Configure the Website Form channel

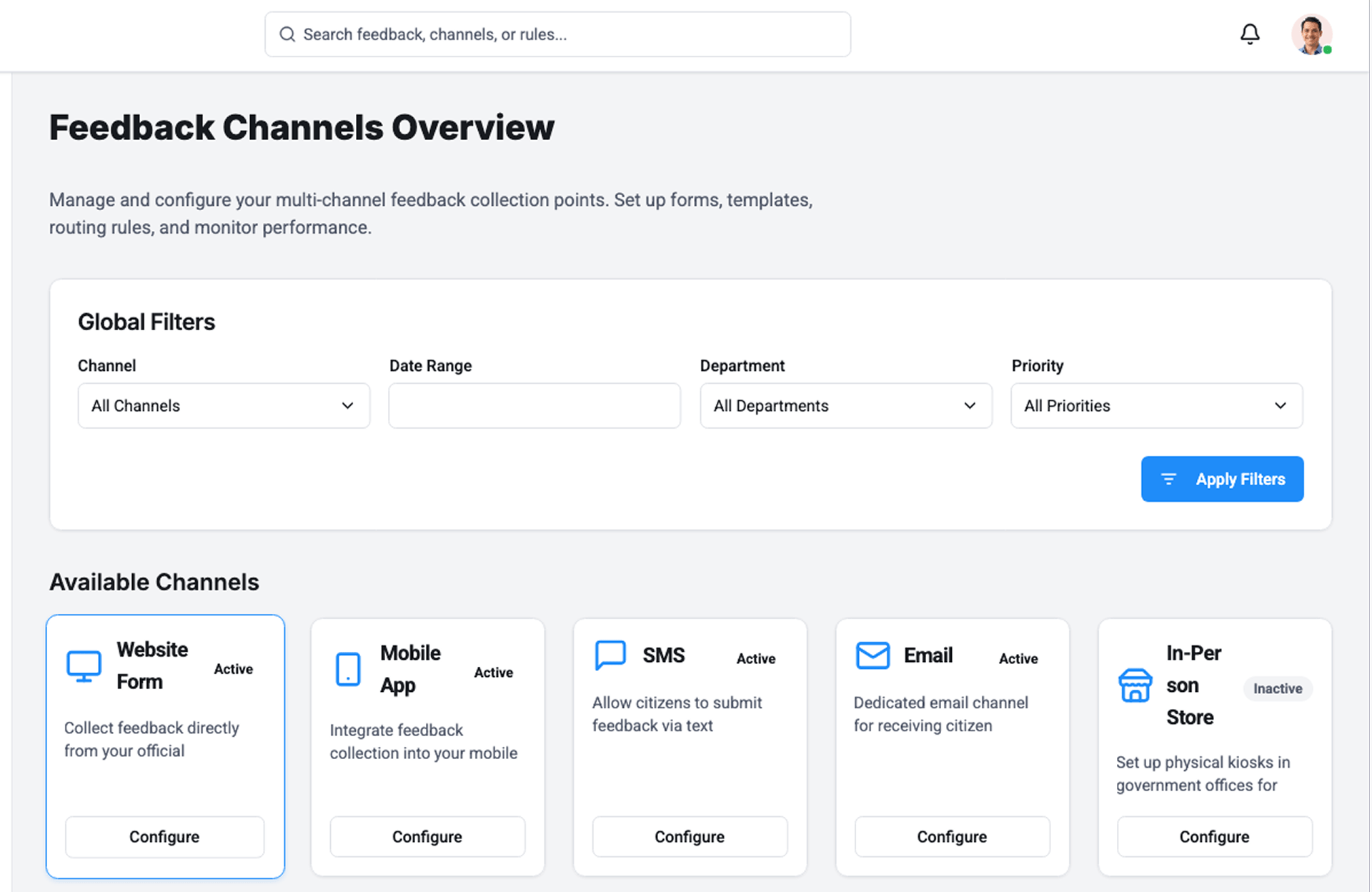tap(164, 836)
